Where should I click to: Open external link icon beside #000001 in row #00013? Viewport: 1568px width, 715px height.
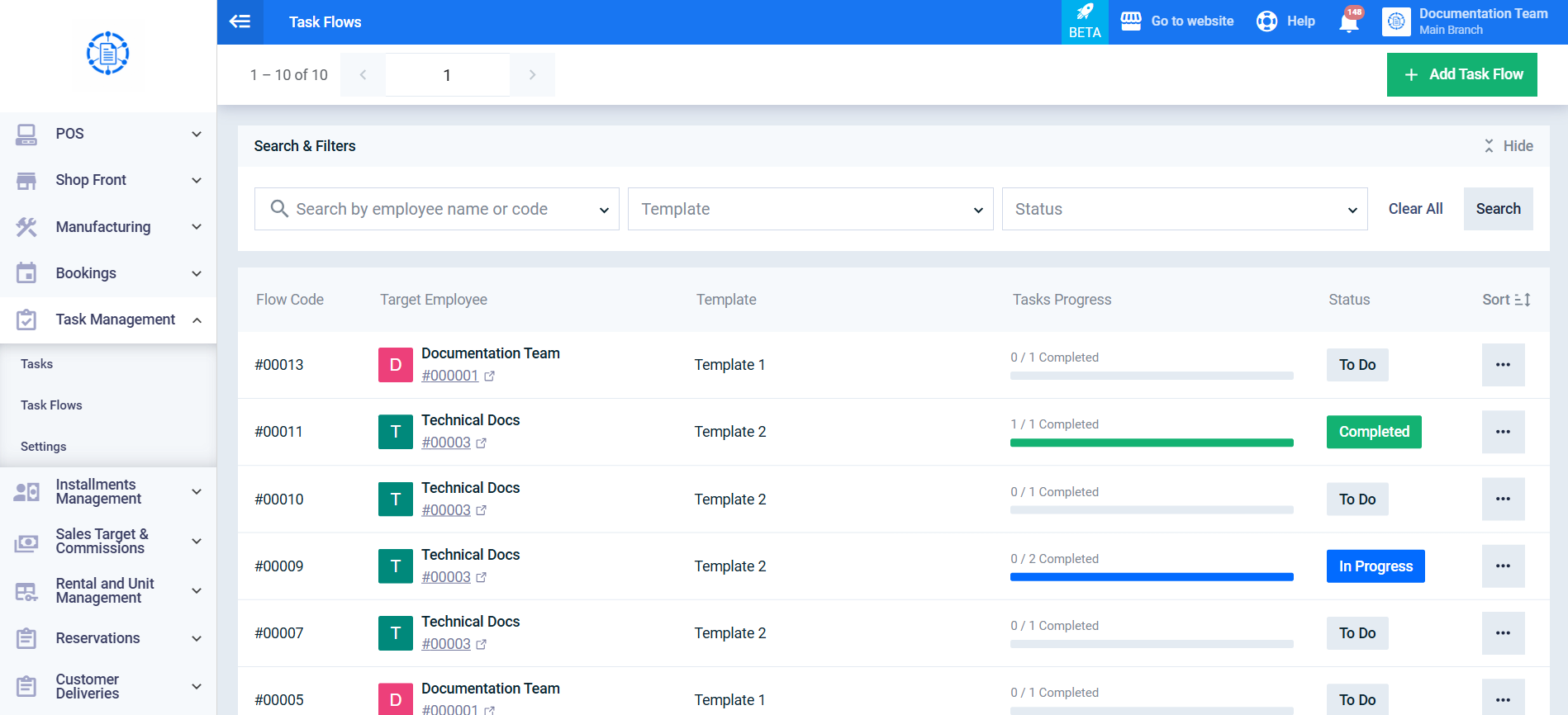click(x=489, y=376)
